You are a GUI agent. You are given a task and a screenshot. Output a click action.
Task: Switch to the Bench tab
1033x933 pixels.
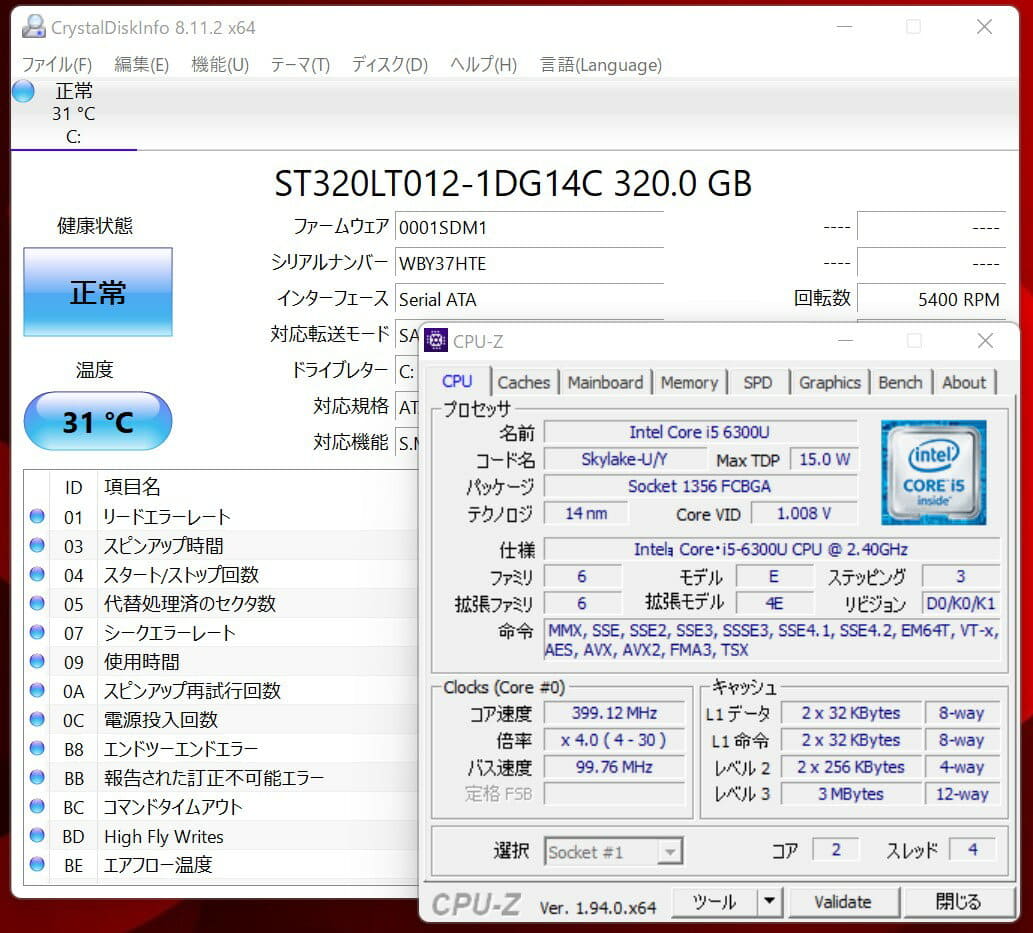900,383
